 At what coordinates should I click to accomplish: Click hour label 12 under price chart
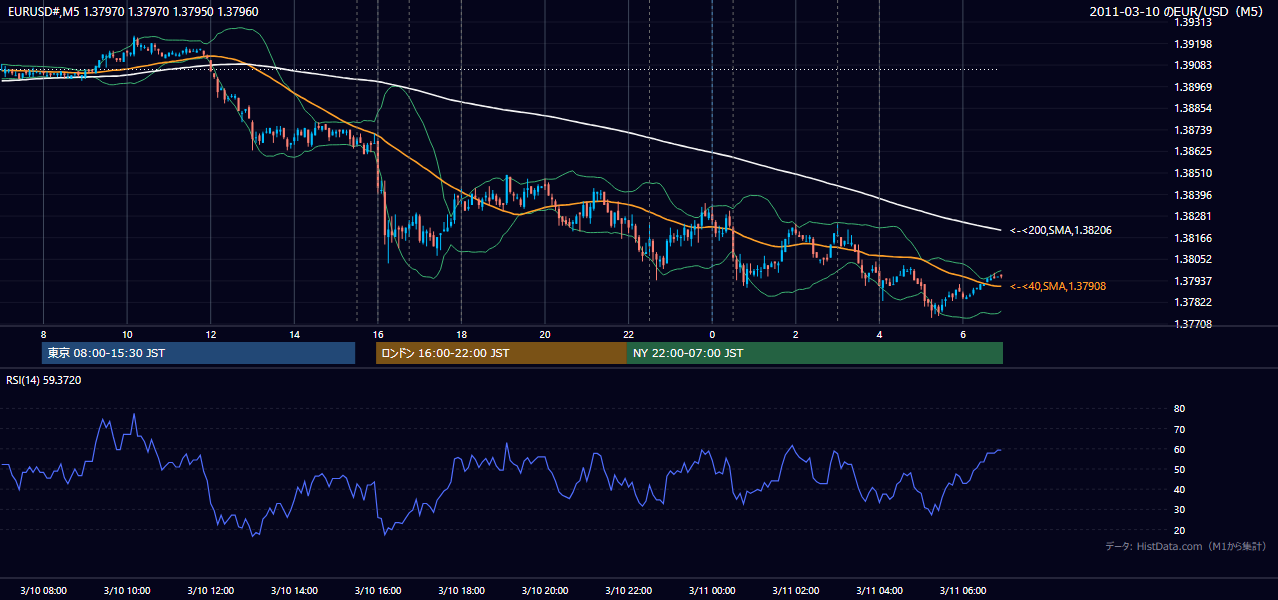click(210, 334)
